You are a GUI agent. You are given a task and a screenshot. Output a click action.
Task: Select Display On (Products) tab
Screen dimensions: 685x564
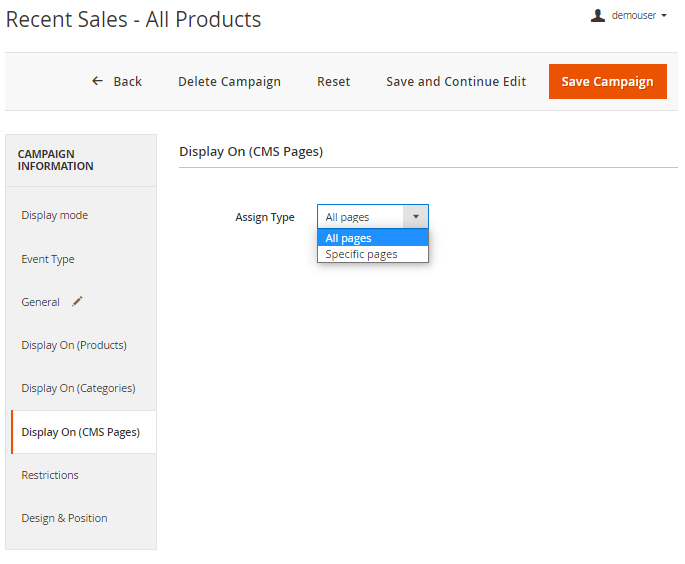coord(74,345)
